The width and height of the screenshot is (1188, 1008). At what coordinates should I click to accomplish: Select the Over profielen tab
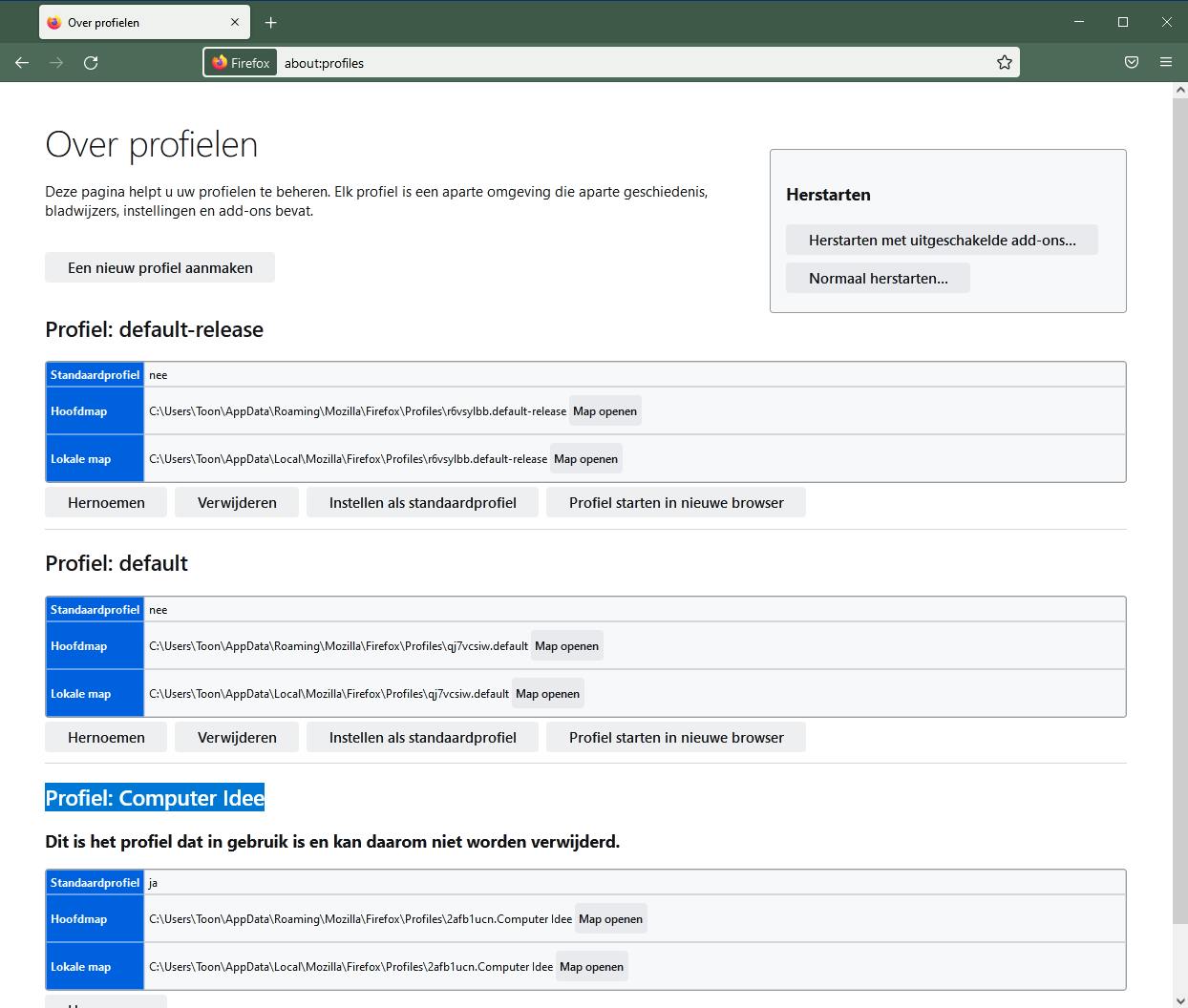134,22
